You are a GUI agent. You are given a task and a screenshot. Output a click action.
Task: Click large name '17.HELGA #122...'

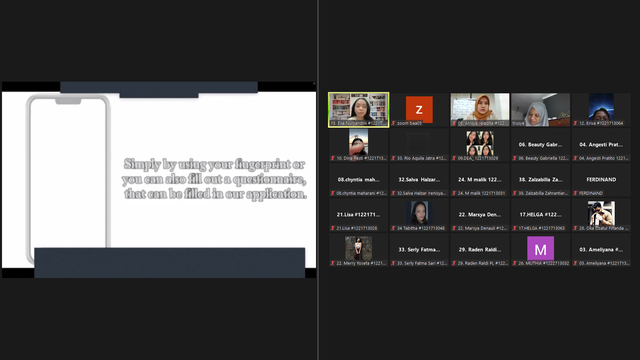click(x=540, y=215)
